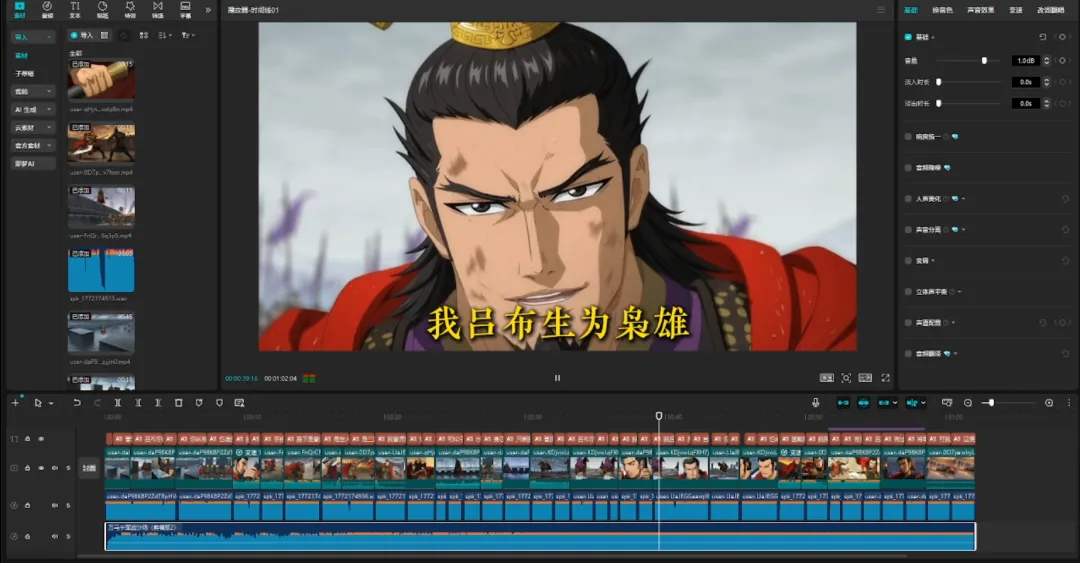Click the split clip tool in timeline toolbar
The image size is (1080, 563).
point(118,402)
